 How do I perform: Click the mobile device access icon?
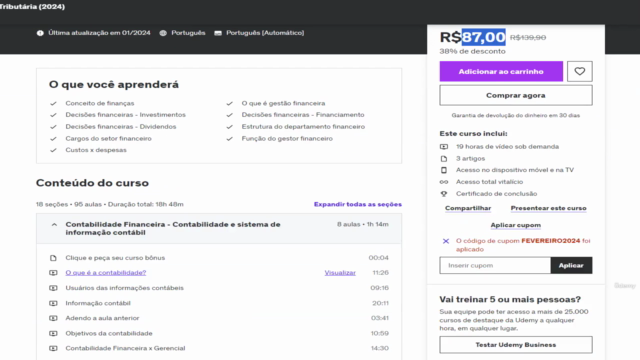[x=444, y=170]
